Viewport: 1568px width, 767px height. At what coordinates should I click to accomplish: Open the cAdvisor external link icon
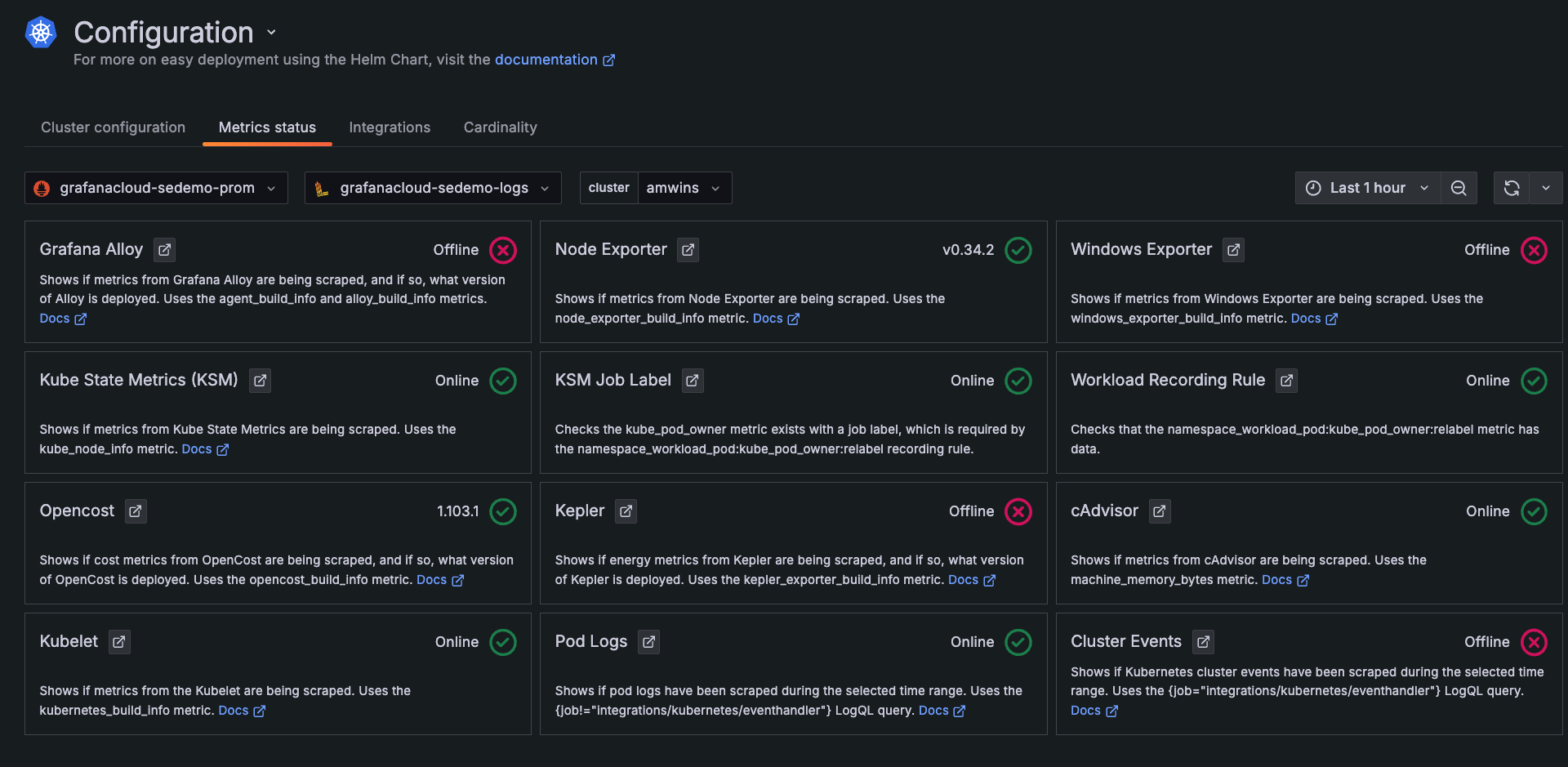(x=1159, y=511)
